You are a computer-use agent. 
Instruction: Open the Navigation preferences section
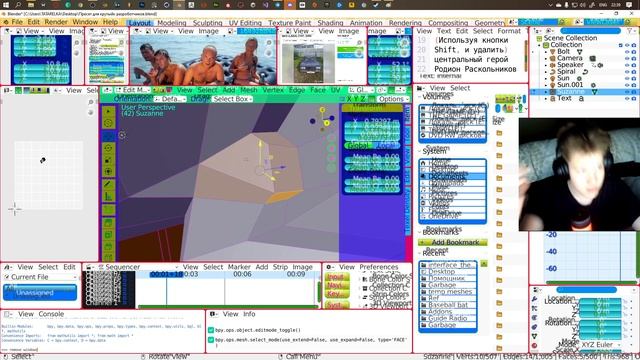coord(337,285)
